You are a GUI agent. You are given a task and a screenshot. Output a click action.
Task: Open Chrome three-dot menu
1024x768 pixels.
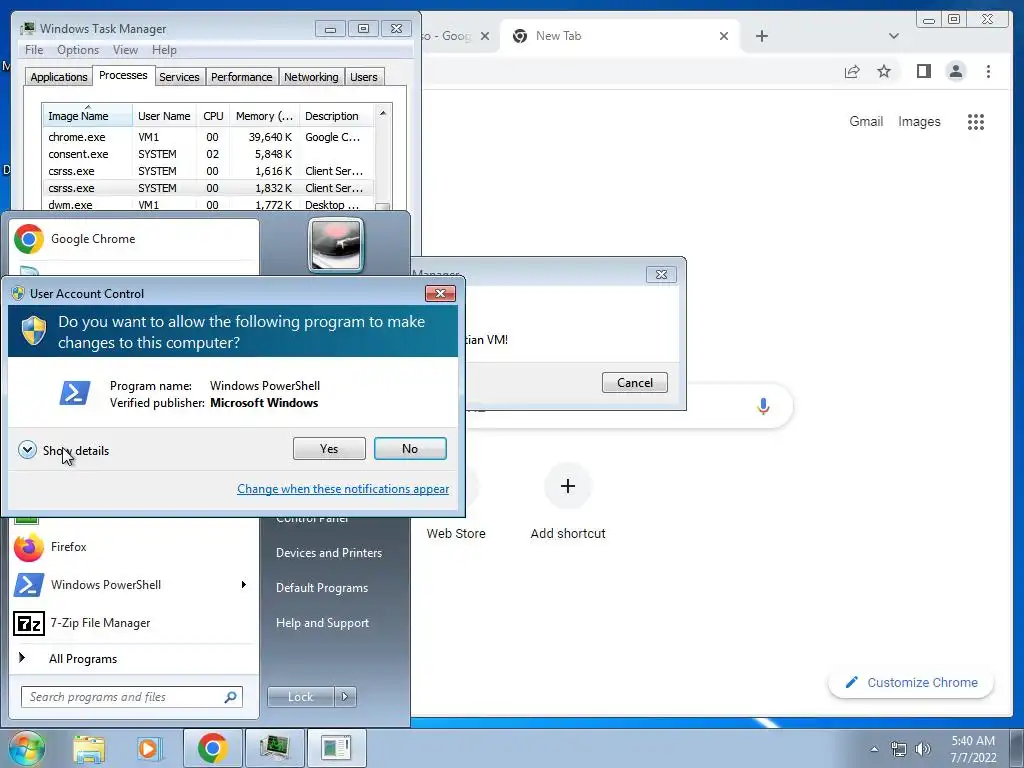click(x=988, y=71)
